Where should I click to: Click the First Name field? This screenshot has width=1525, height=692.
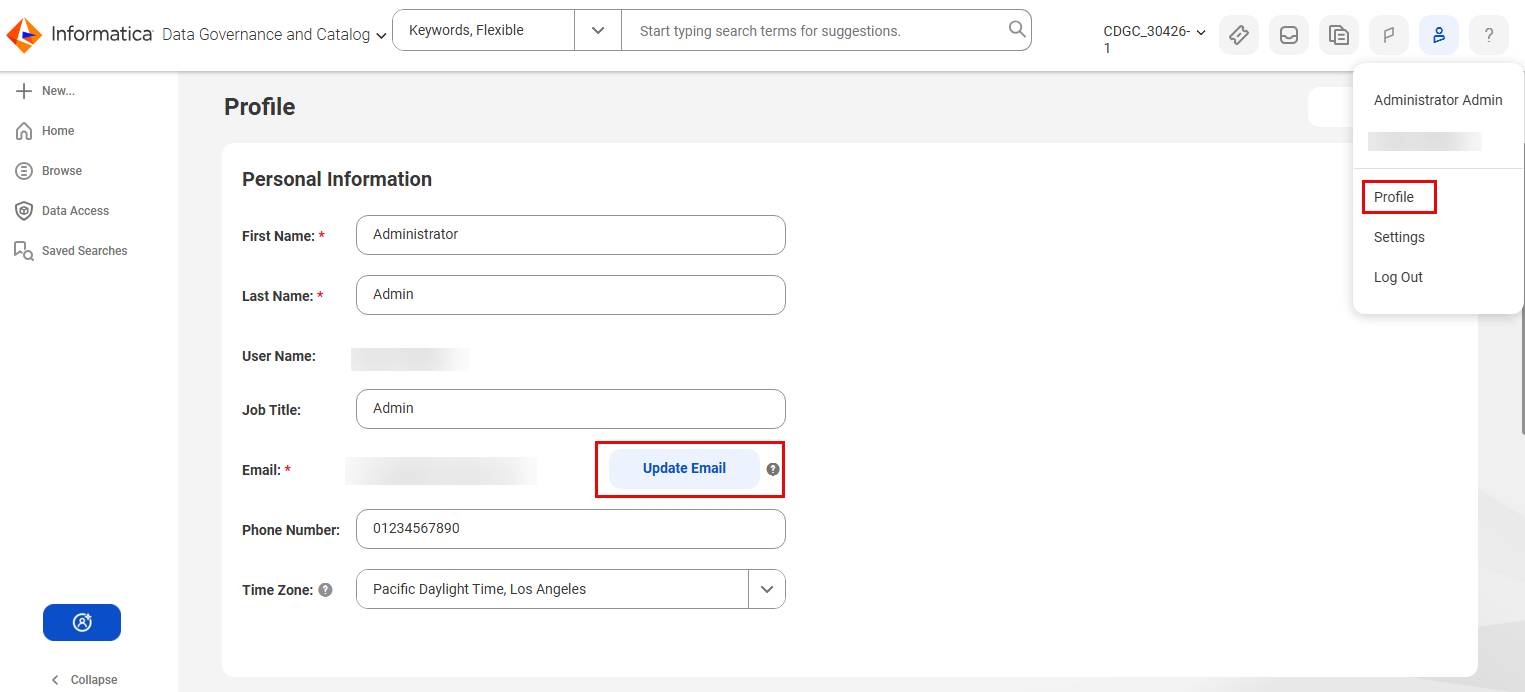[x=571, y=235]
